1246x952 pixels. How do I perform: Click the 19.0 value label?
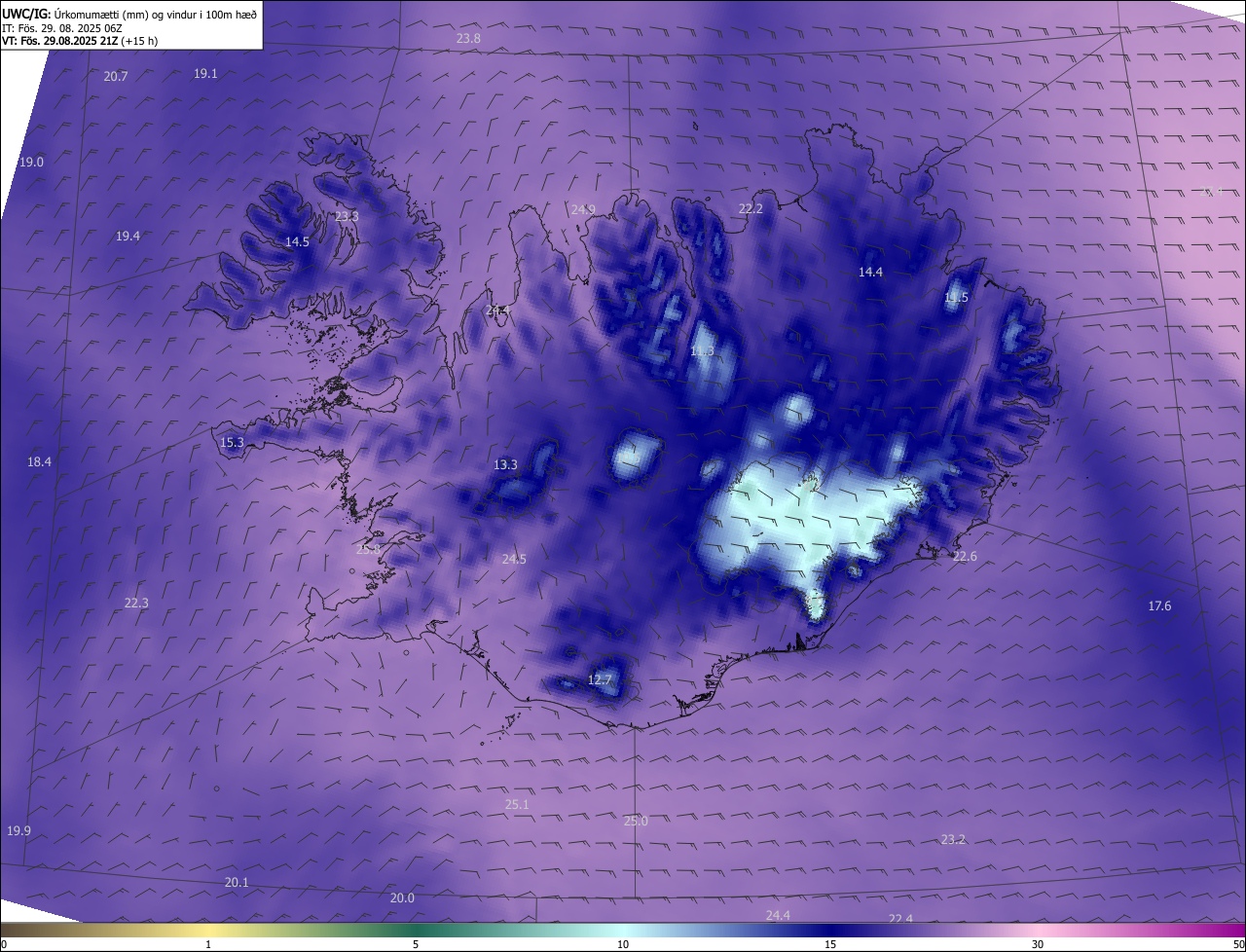[x=31, y=162]
